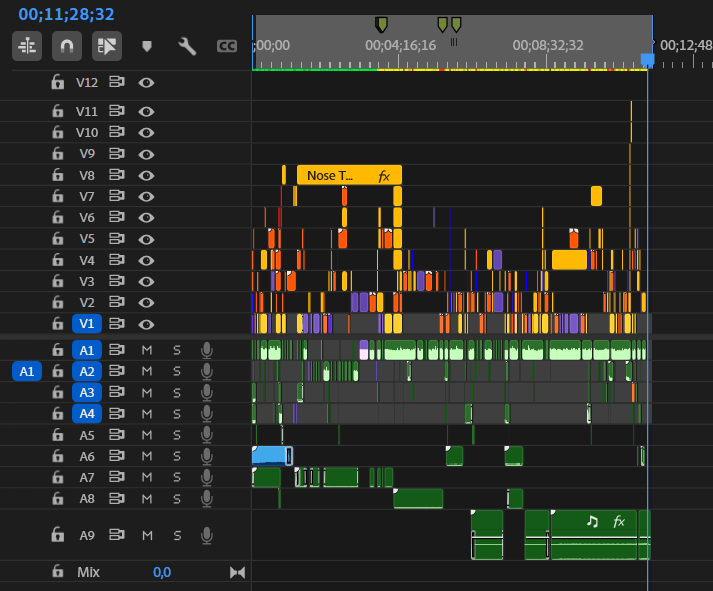Hide the V4 track output
This screenshot has width=713, height=591.
(x=146, y=260)
